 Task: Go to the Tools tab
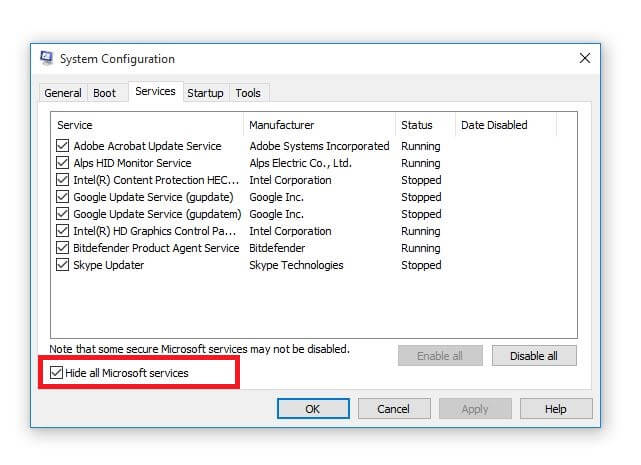tap(248, 93)
